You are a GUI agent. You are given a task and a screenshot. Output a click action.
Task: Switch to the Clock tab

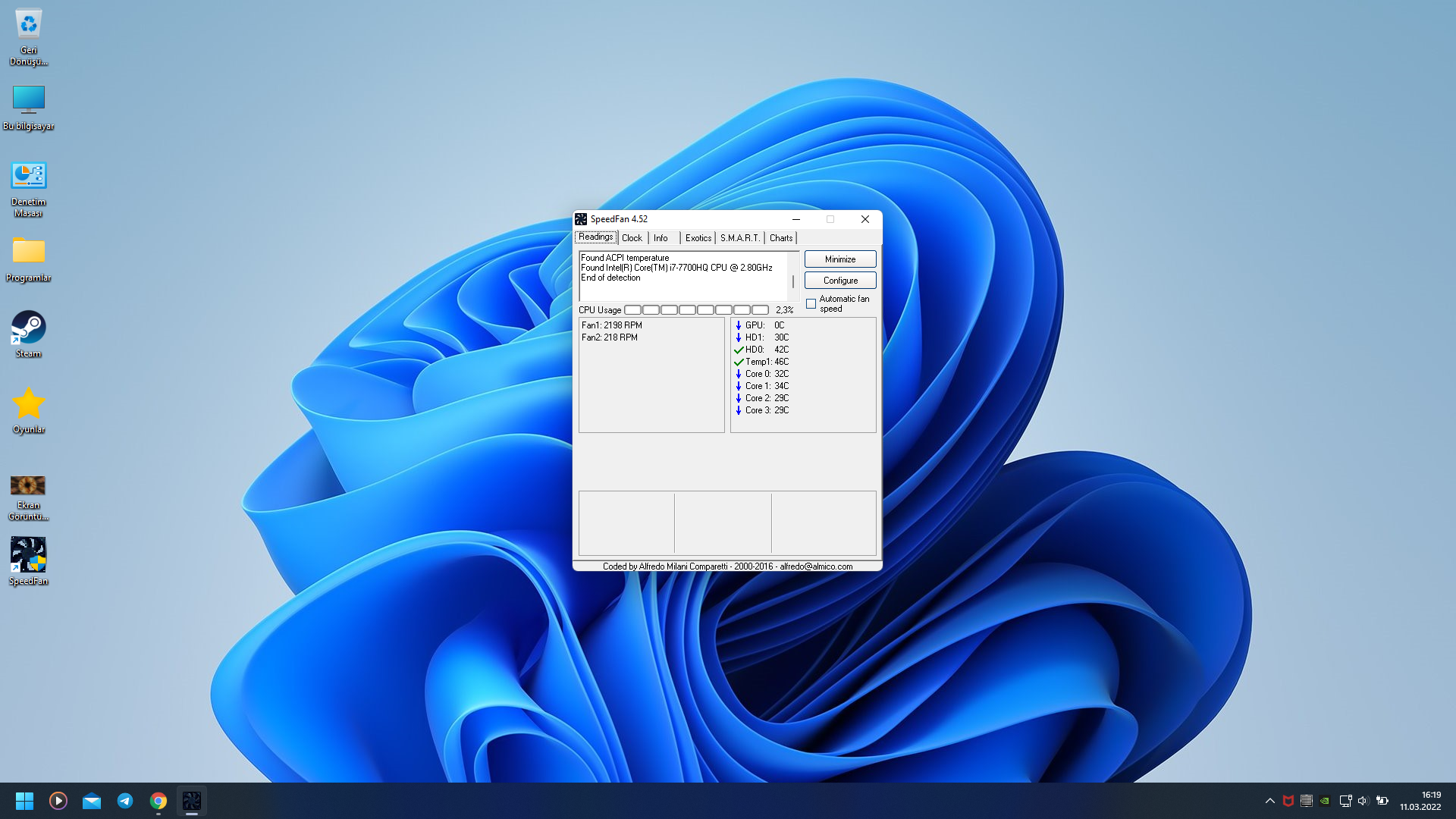point(632,238)
